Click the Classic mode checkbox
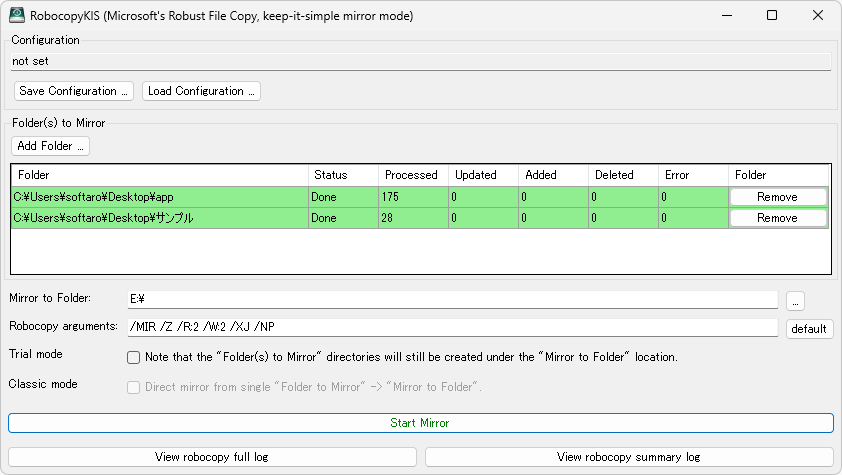 [133, 387]
